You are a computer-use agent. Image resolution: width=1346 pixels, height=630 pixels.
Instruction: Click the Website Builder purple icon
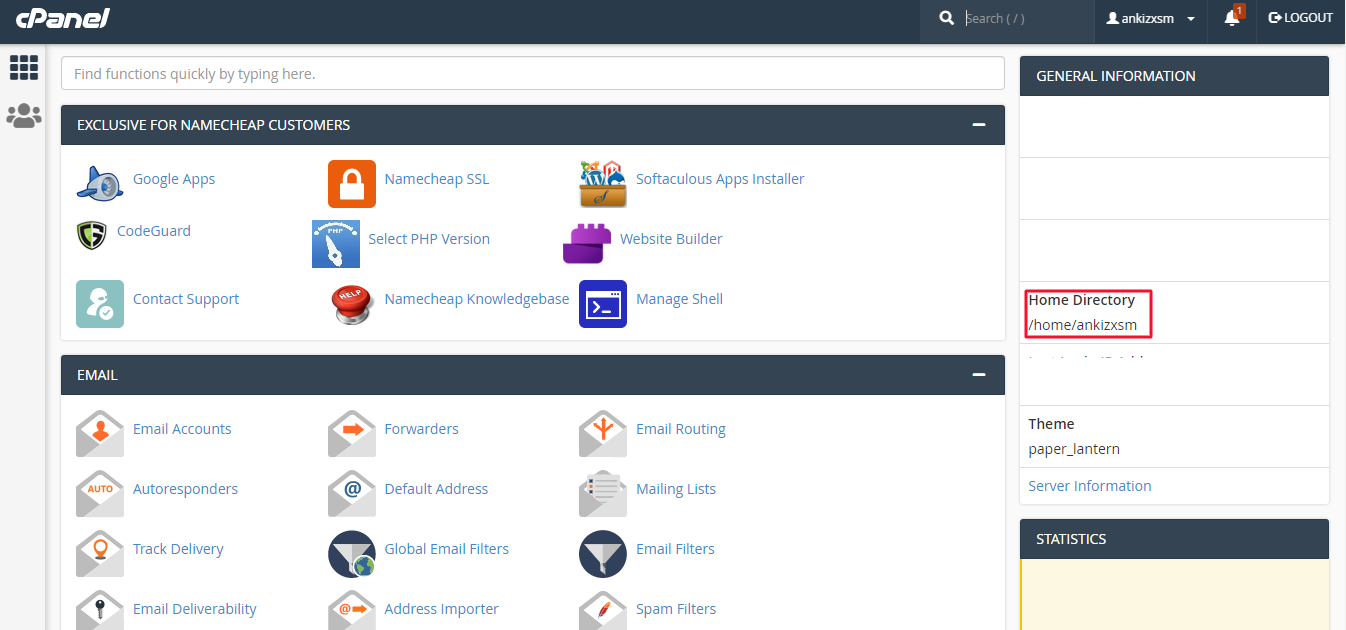pos(587,244)
